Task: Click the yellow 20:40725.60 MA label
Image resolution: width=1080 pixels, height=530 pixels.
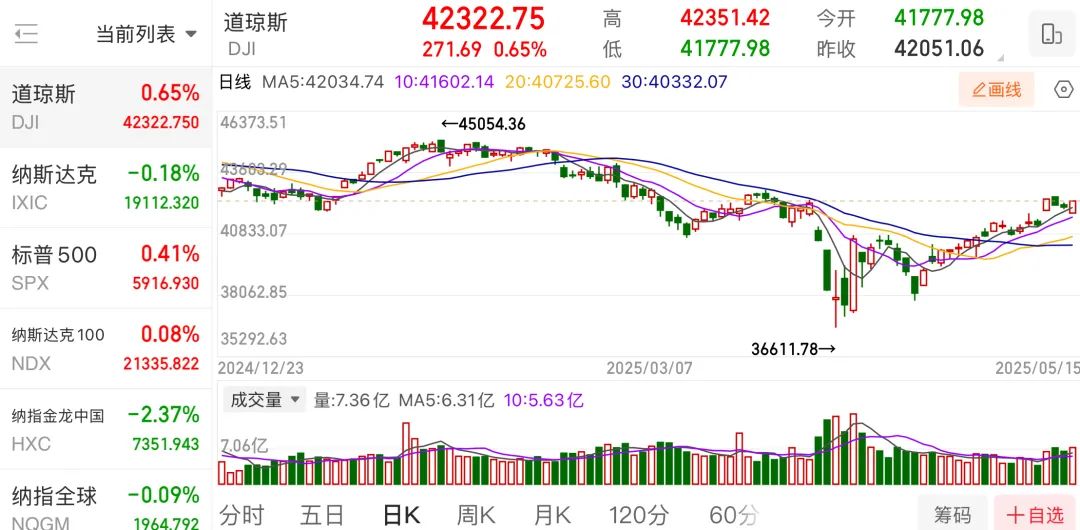Action: [557, 82]
